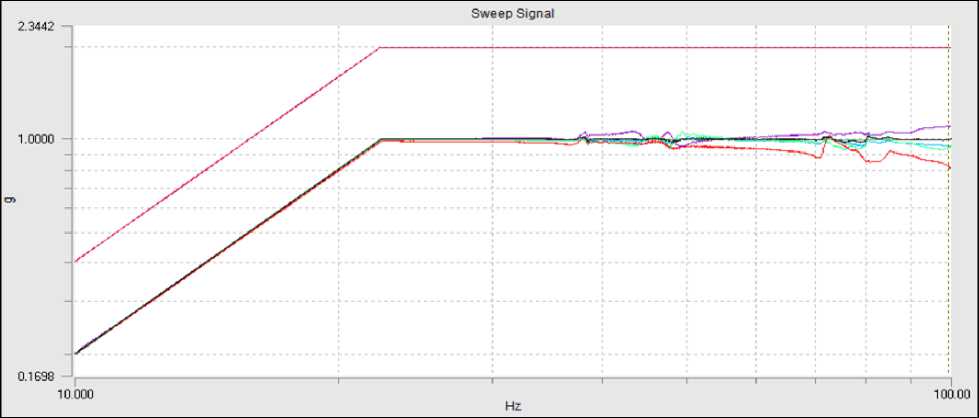
Task: Select the 100.00 x-axis end value
Action: point(950,394)
